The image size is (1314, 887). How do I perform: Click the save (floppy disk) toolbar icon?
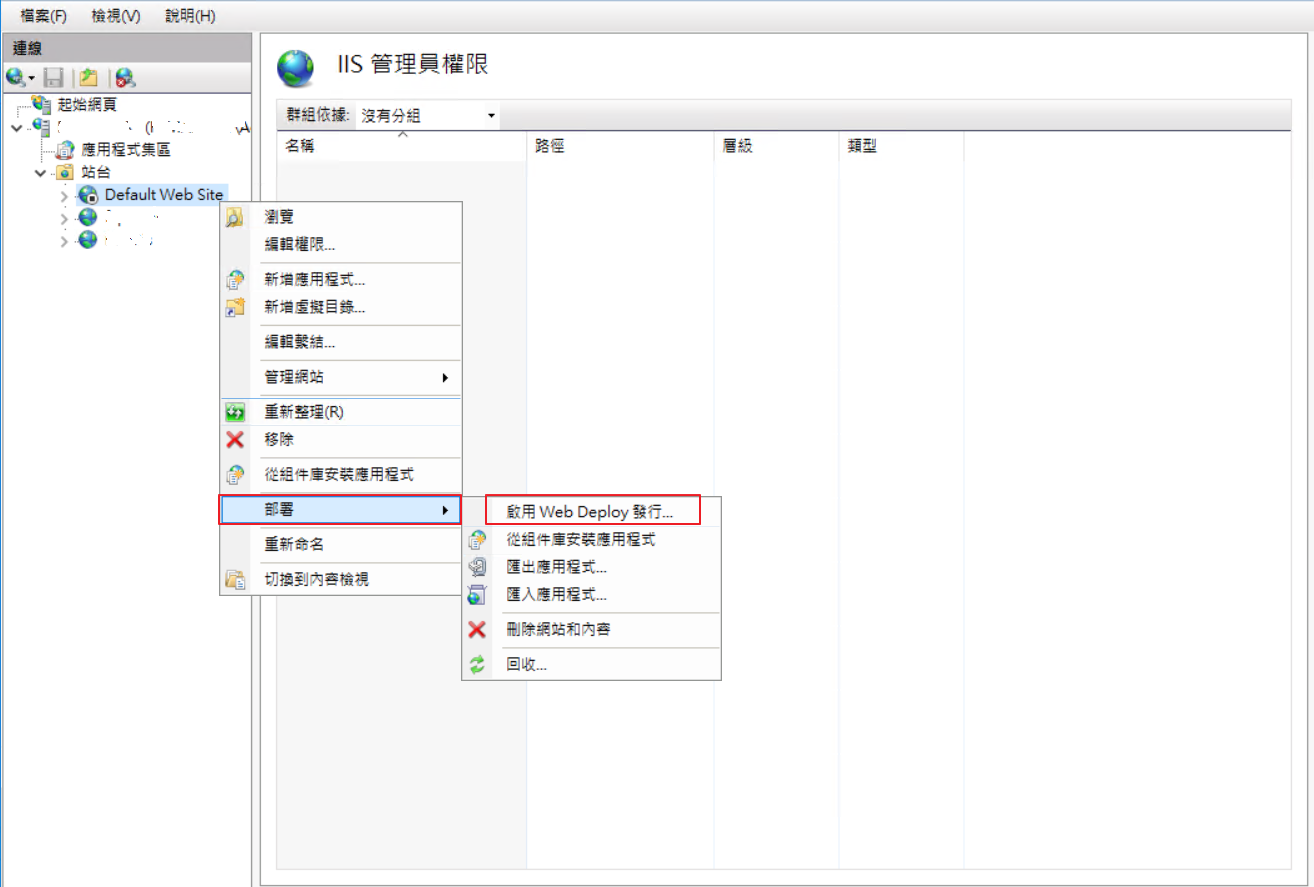[x=55, y=78]
